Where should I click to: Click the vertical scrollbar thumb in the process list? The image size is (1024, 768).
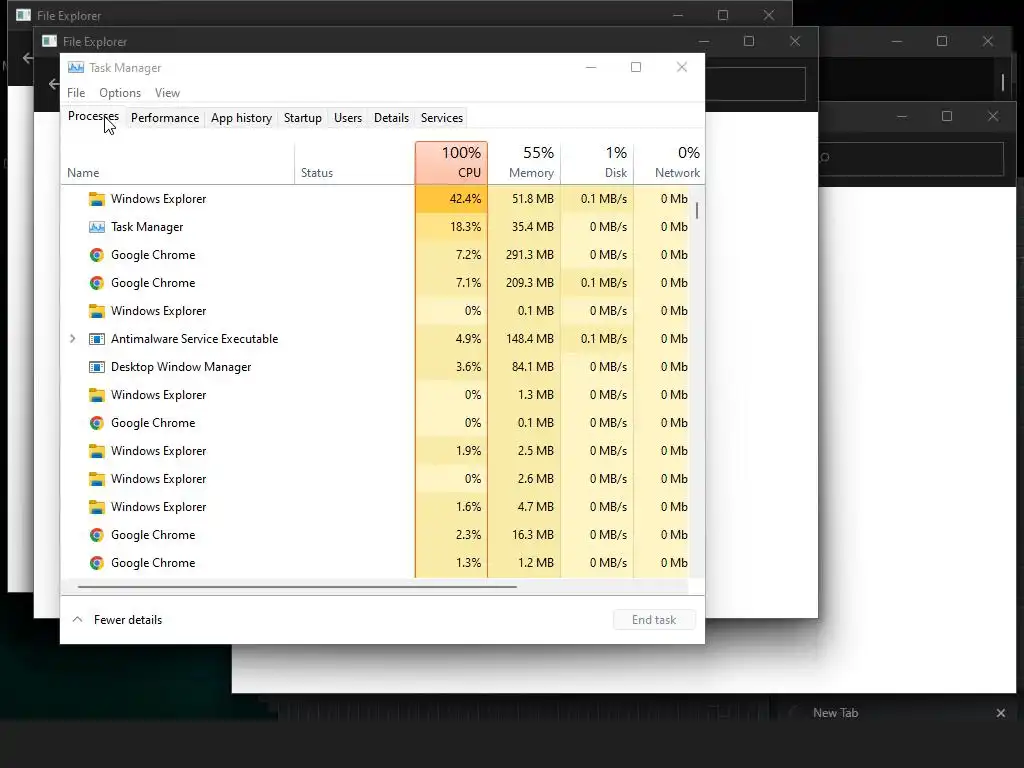pos(697,210)
